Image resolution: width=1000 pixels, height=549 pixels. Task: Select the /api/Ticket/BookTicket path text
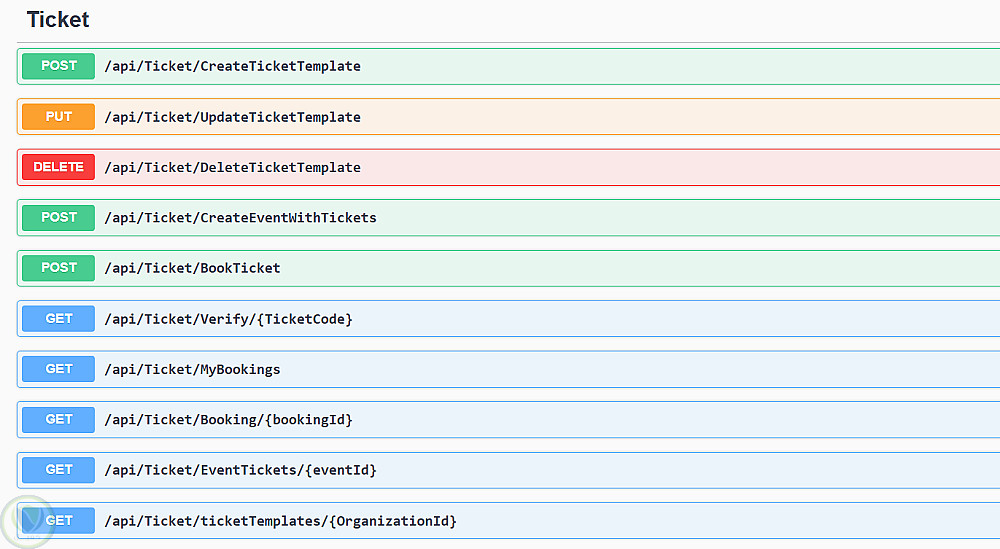(x=192, y=268)
